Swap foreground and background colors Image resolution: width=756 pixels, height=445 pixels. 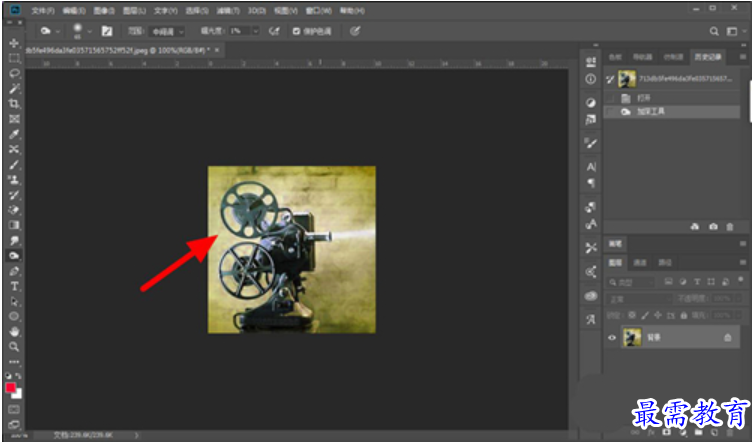point(18,376)
